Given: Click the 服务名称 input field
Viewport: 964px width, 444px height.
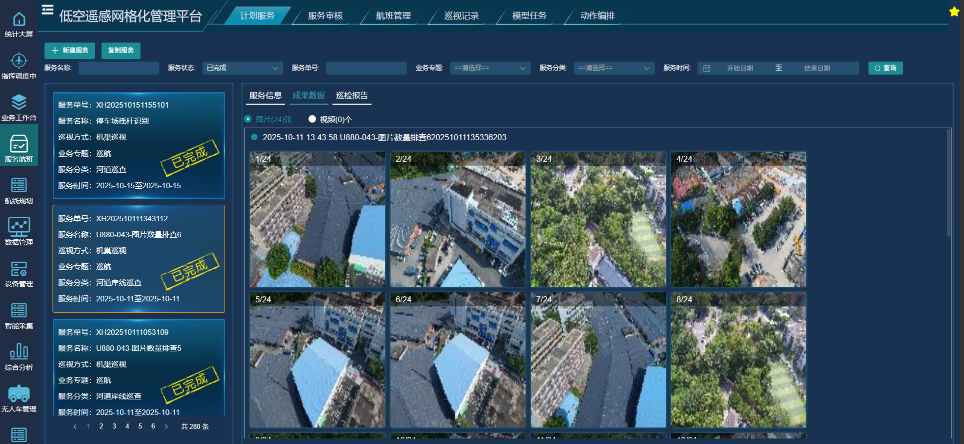Looking at the screenshot, I should pos(118,68).
